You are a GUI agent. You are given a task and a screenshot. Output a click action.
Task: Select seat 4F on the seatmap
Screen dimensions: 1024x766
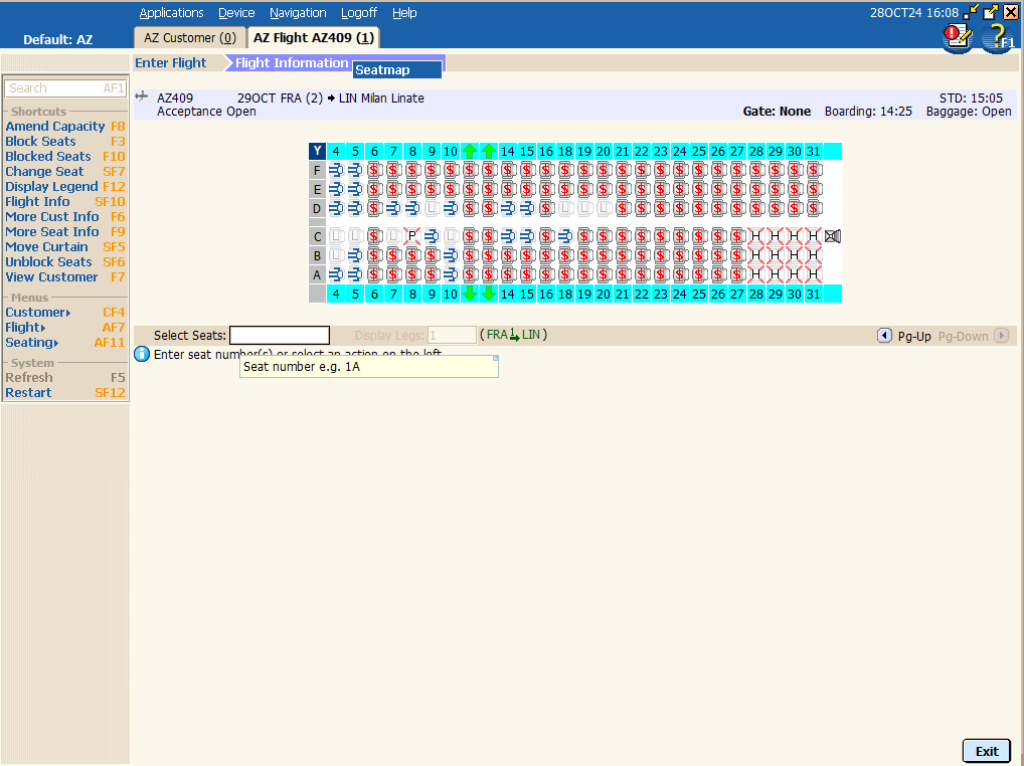tap(336, 170)
